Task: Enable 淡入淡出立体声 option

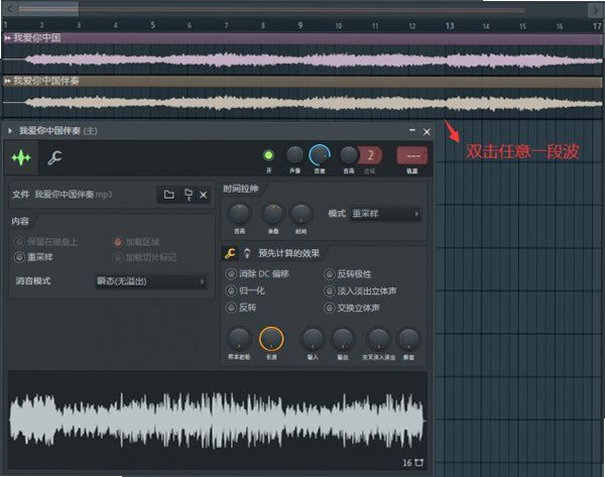Action: [x=360, y=291]
